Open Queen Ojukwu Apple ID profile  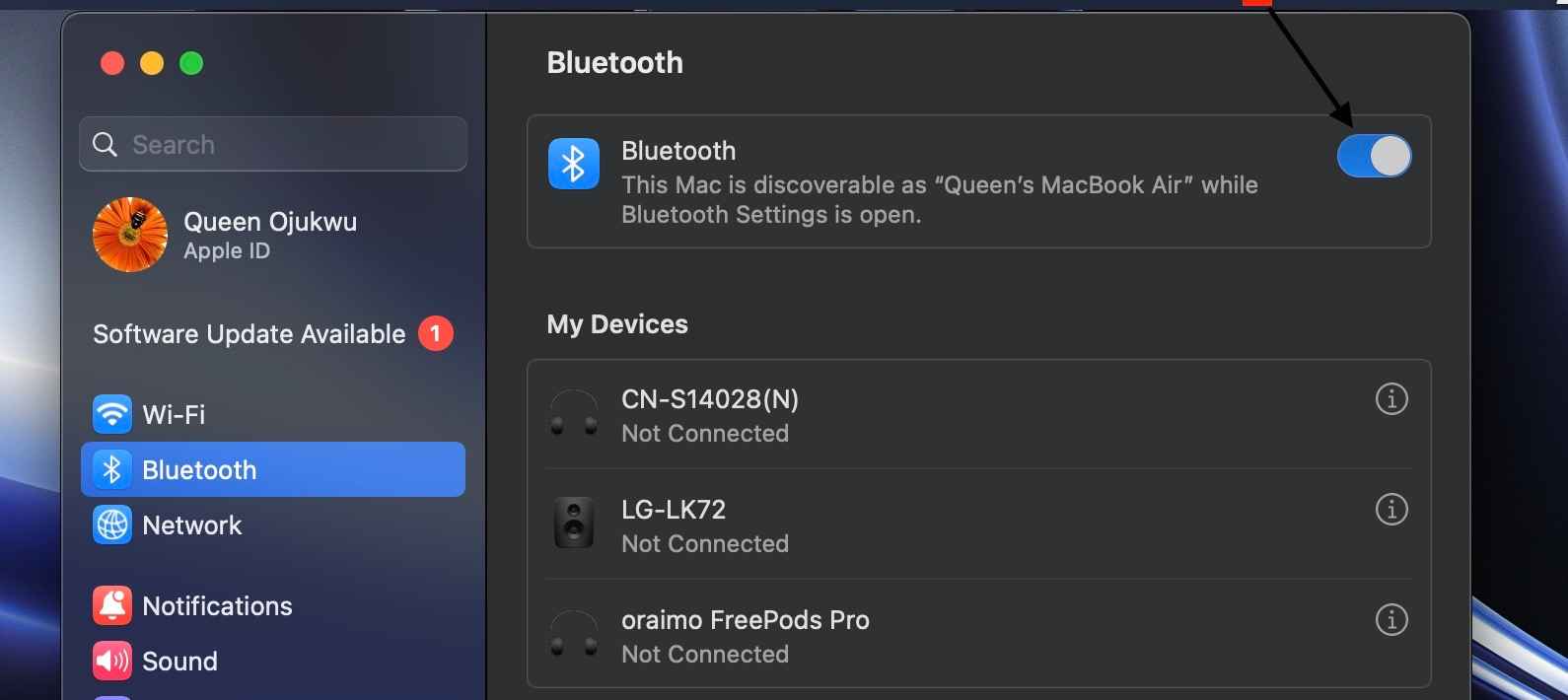[x=273, y=235]
